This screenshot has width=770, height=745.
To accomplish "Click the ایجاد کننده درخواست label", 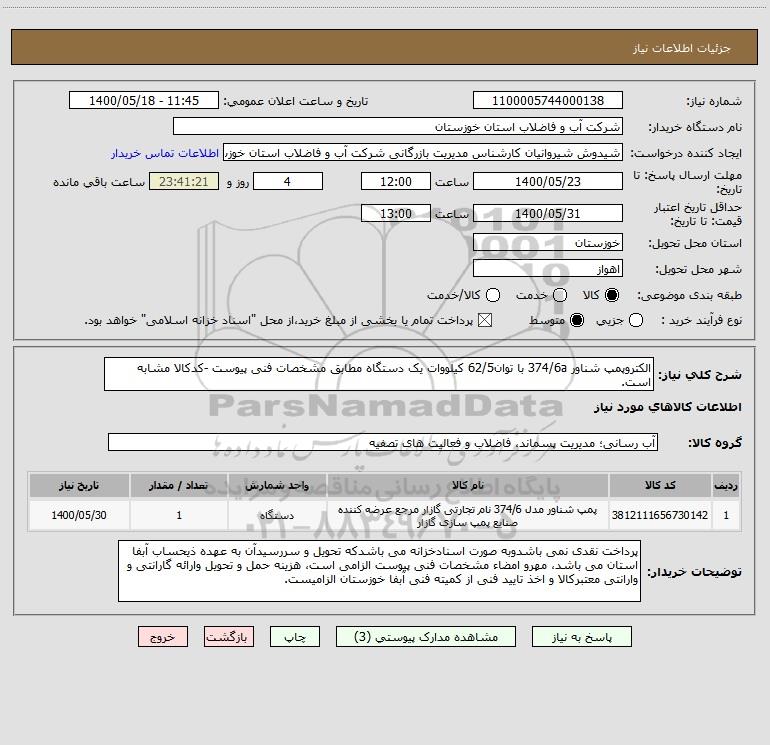I will (x=686, y=153).
